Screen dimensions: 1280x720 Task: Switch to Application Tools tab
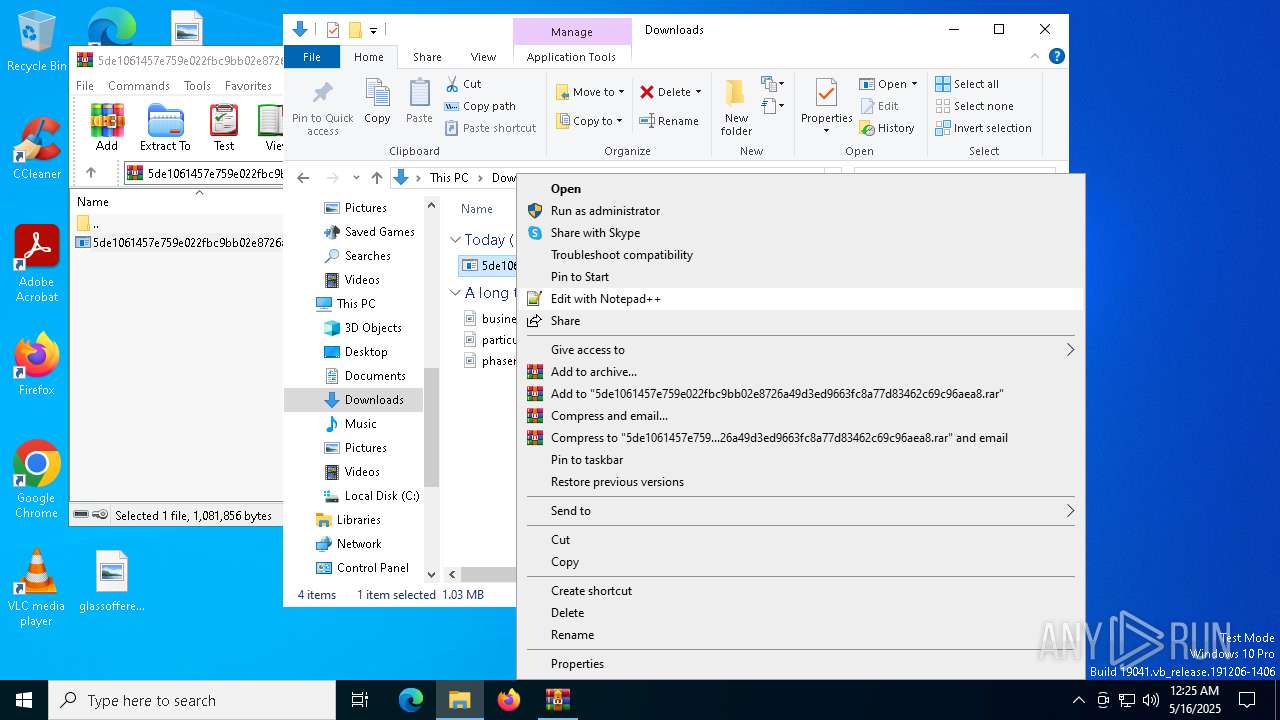coord(571,57)
